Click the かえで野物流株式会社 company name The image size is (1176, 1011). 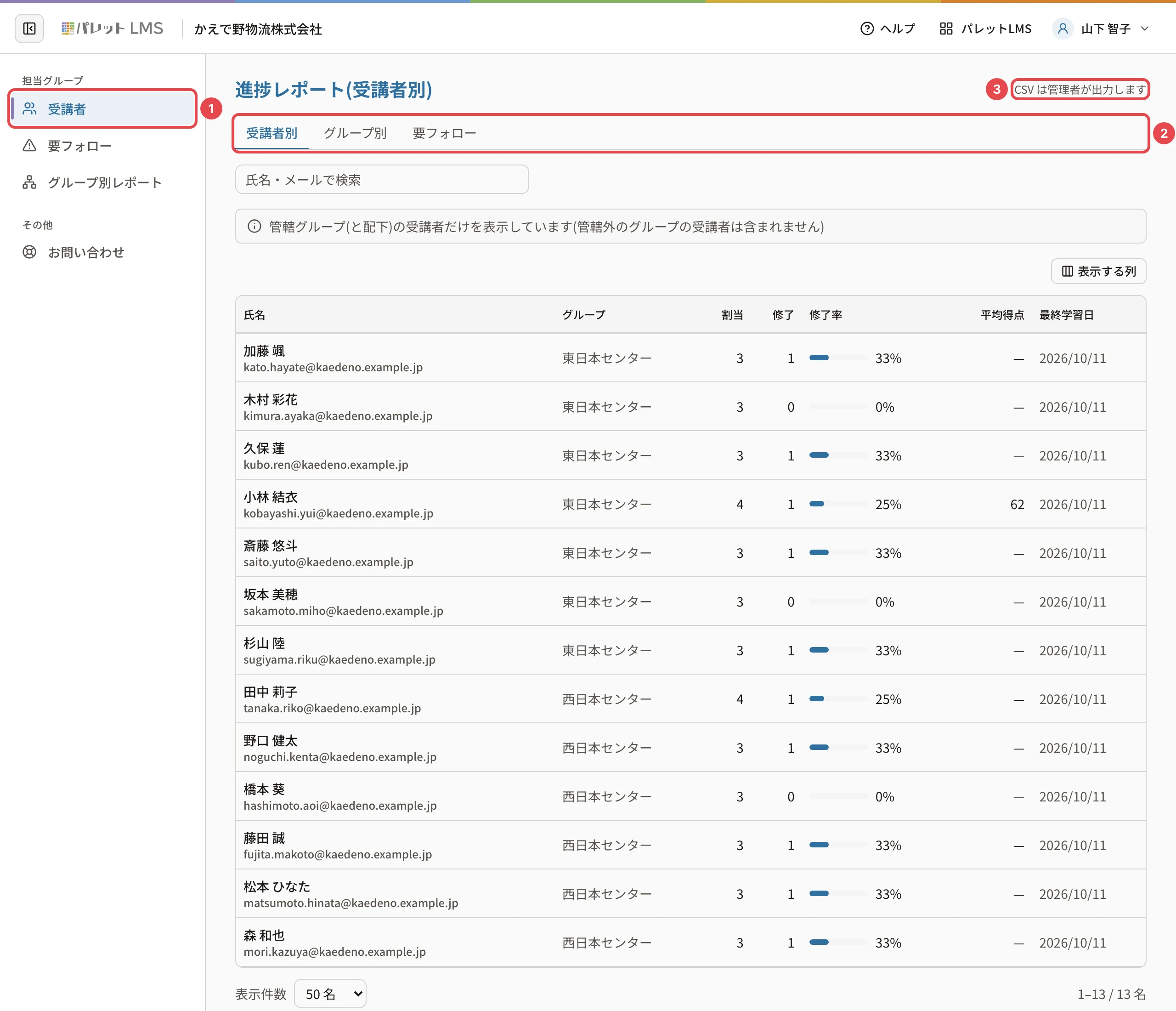258,29
